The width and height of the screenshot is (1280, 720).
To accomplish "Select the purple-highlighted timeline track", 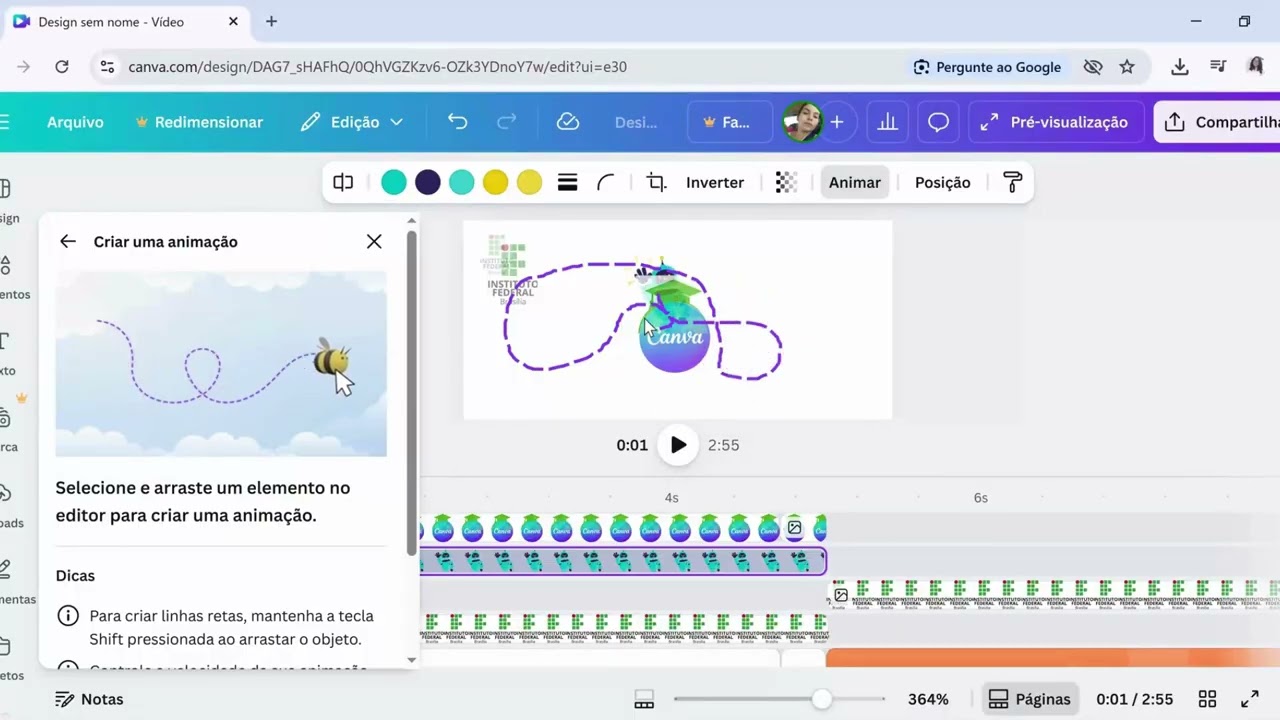I will pos(622,561).
